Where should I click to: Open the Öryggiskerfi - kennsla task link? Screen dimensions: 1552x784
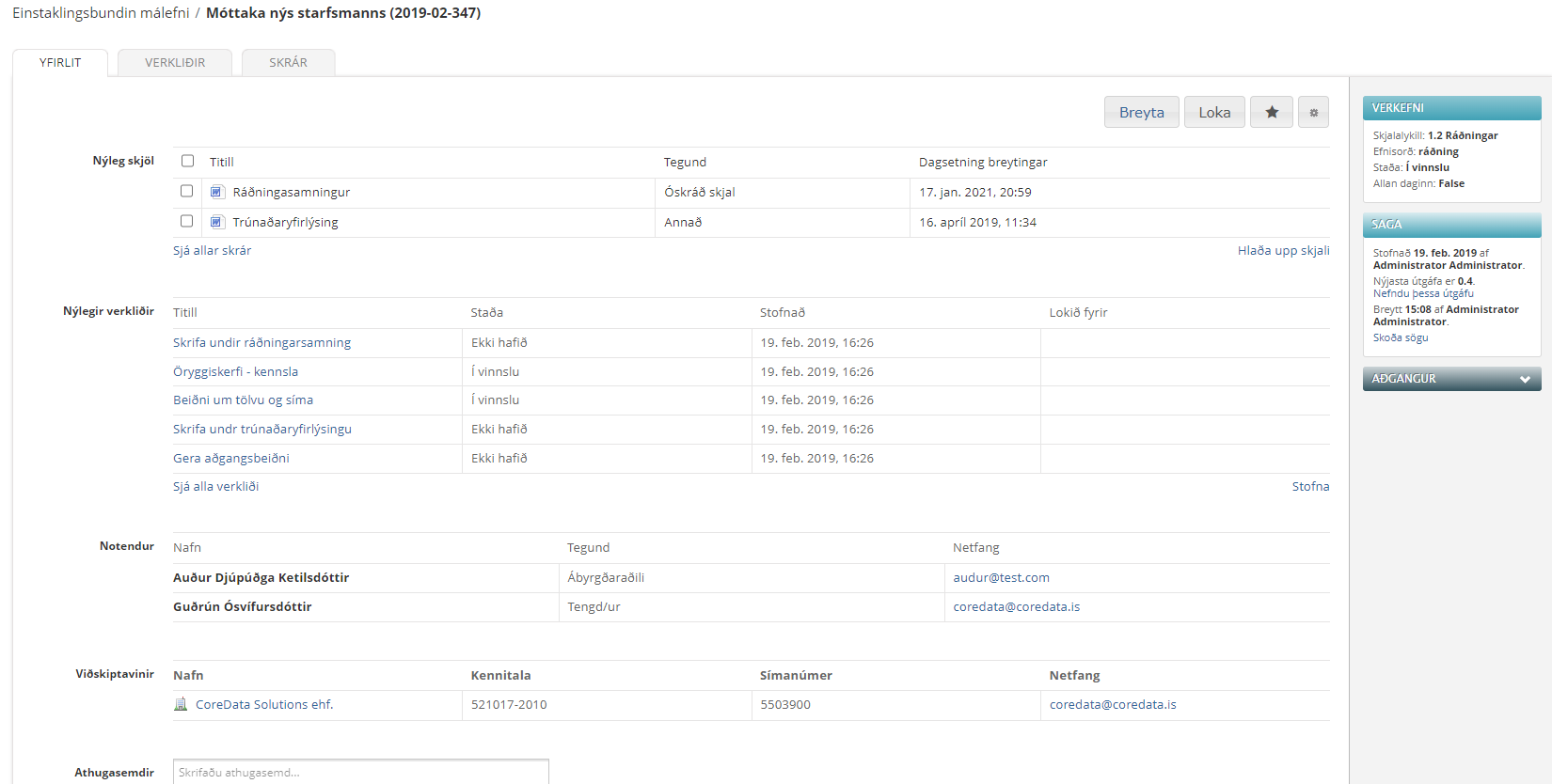(235, 371)
